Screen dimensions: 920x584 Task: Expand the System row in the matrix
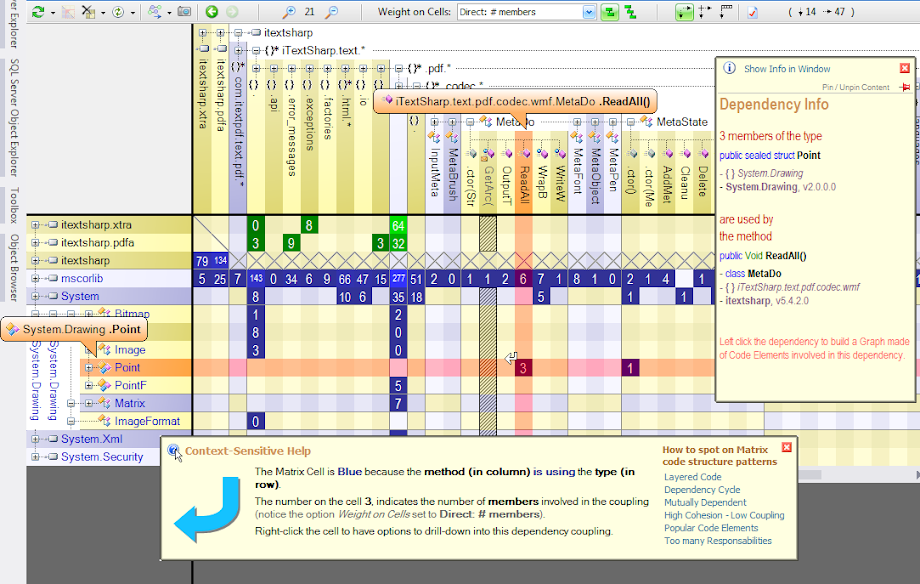(35, 296)
